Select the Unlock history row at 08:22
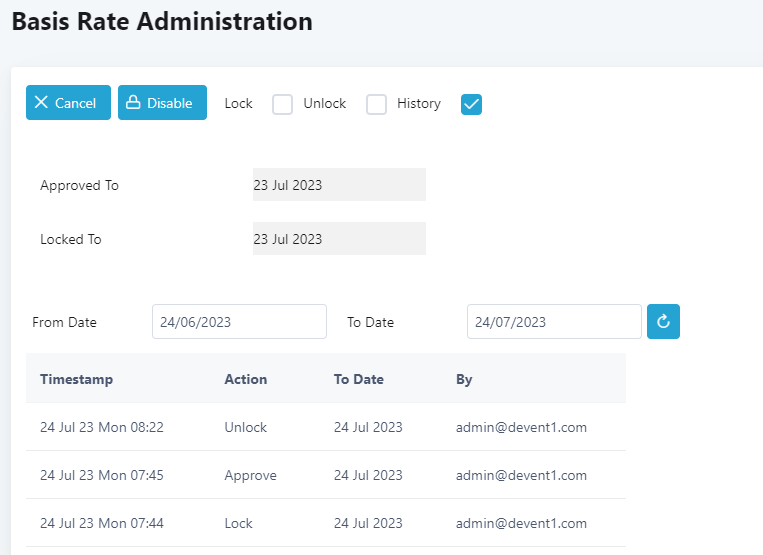The width and height of the screenshot is (763, 555). pyautogui.click(x=326, y=427)
